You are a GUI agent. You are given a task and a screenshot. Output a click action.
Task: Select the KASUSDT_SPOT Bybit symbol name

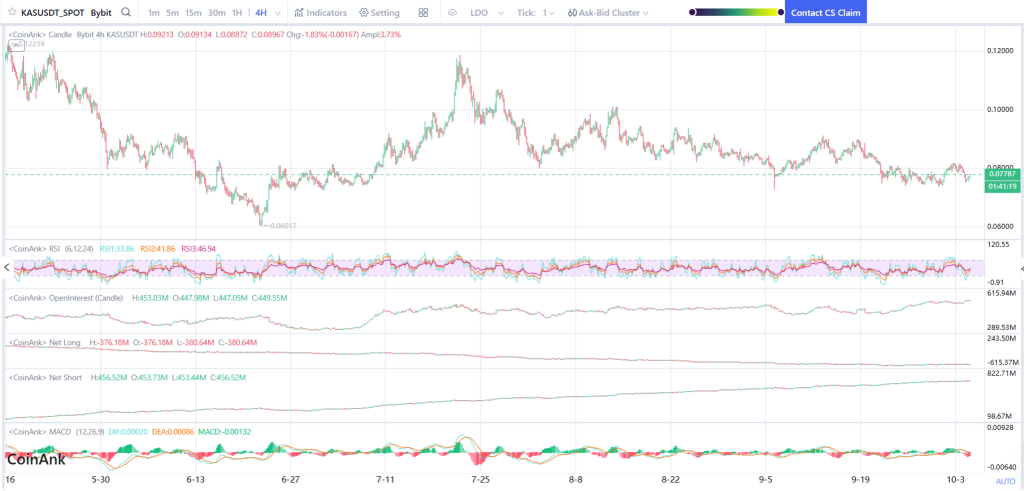click(x=66, y=12)
